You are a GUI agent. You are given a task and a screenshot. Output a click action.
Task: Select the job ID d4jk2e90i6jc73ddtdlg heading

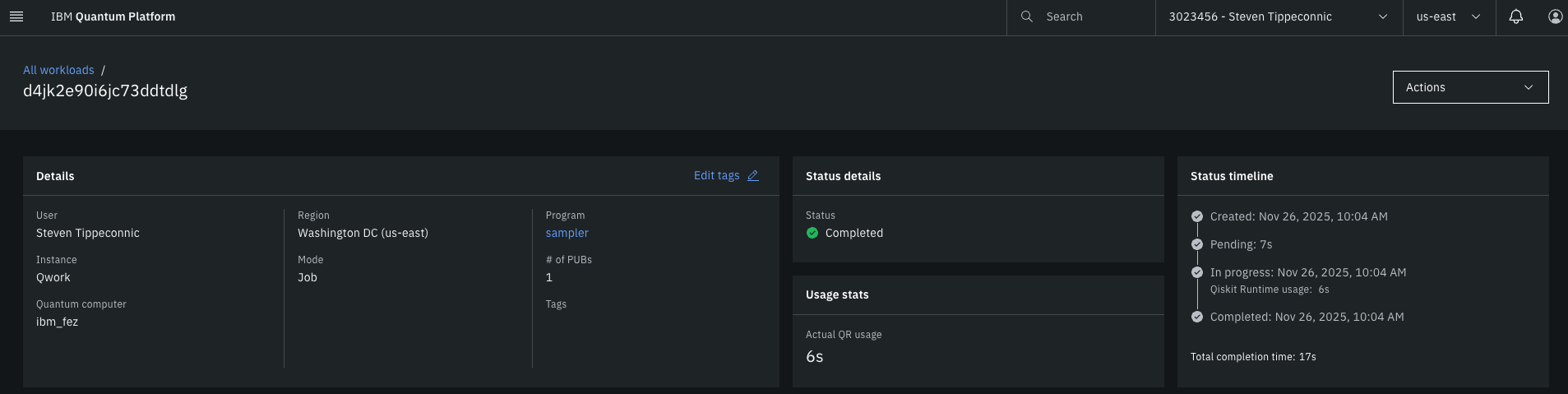click(x=105, y=90)
